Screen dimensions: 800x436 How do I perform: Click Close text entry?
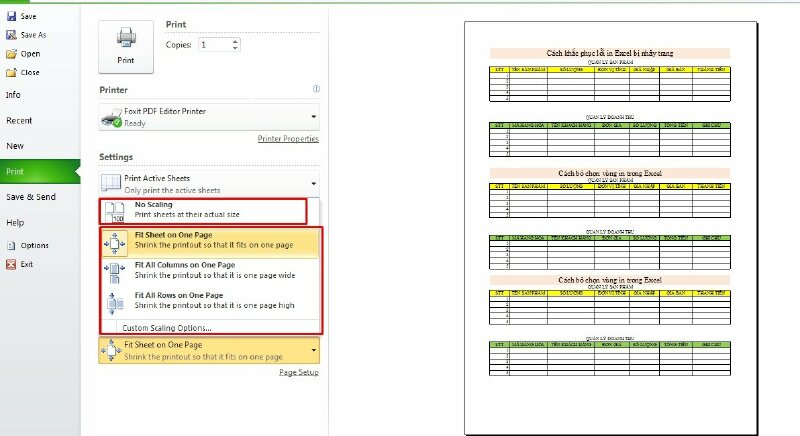(30, 72)
